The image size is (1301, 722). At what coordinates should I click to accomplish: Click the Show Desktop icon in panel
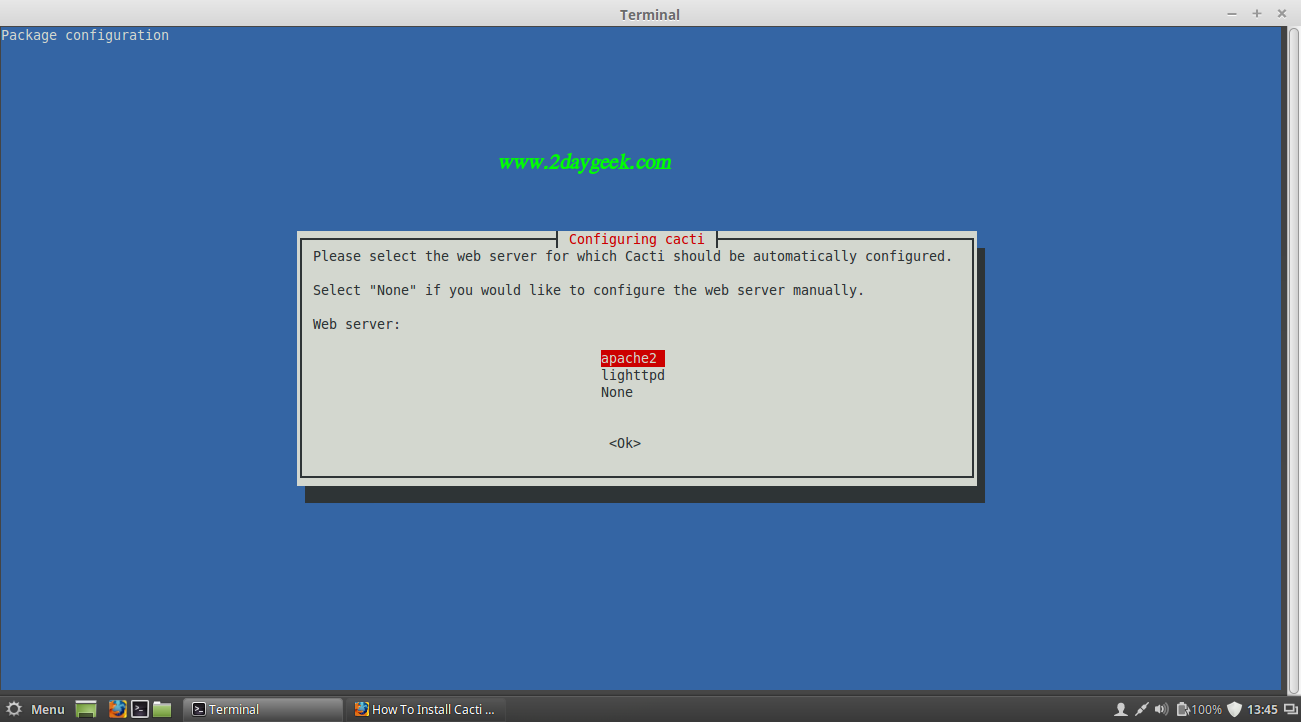[86, 709]
